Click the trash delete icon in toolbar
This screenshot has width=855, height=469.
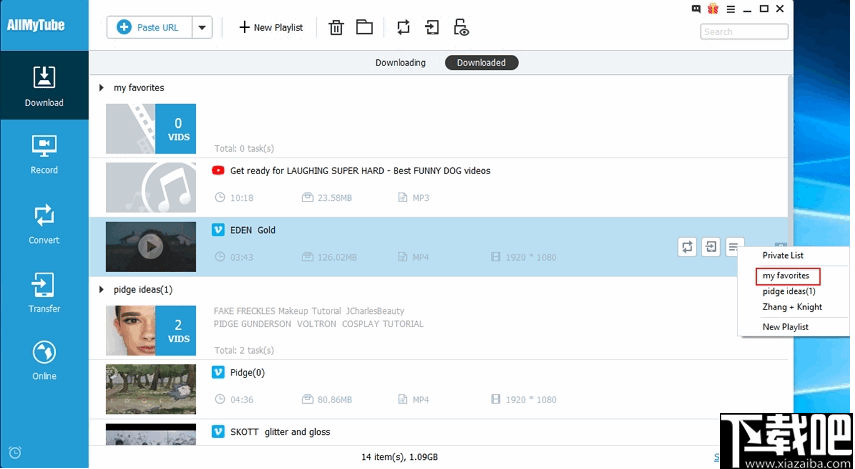(x=336, y=27)
